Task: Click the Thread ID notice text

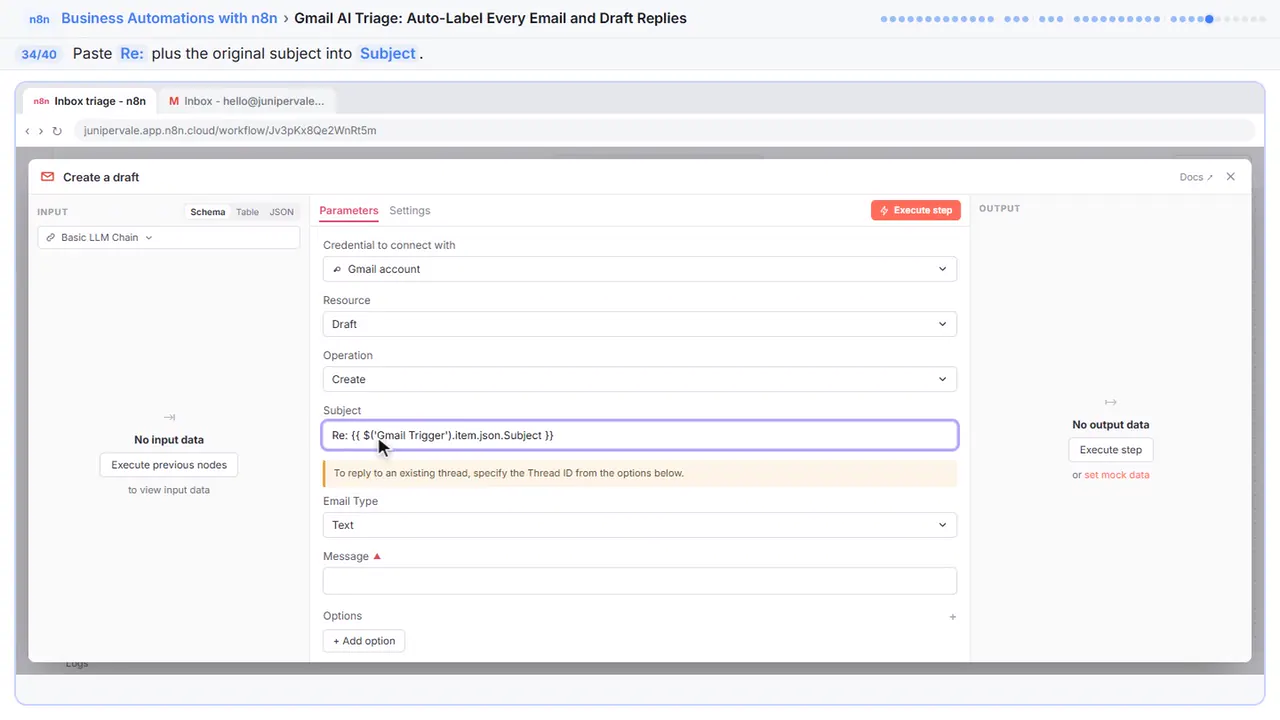Action: tap(509, 473)
